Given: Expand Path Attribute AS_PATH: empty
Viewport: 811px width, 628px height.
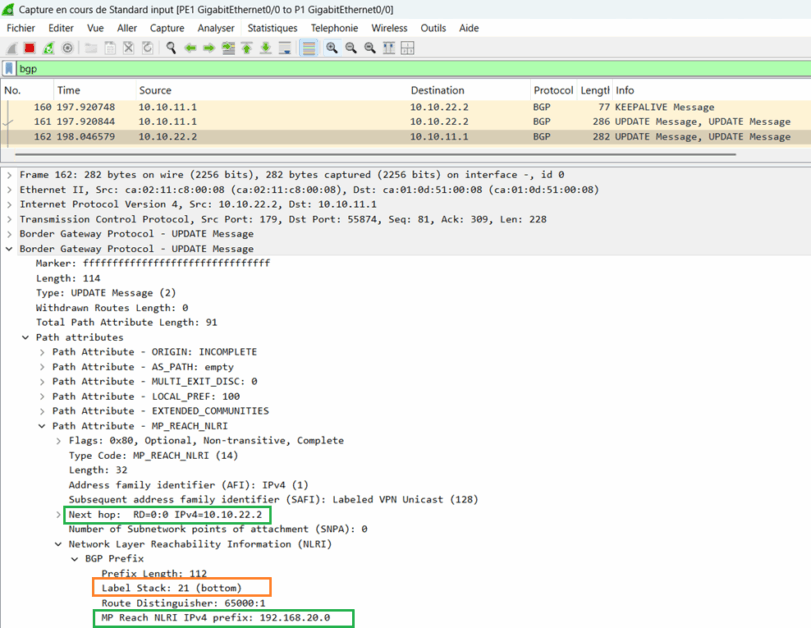Looking at the screenshot, I should (42, 367).
